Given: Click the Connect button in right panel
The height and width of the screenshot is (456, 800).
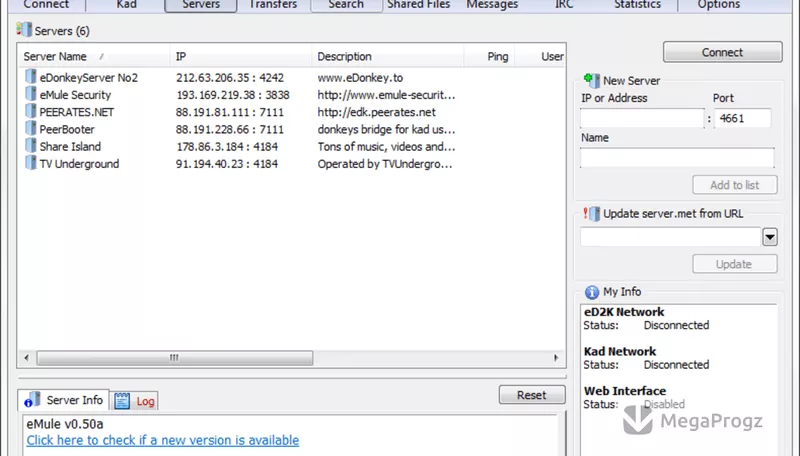Looking at the screenshot, I should pos(722,52).
